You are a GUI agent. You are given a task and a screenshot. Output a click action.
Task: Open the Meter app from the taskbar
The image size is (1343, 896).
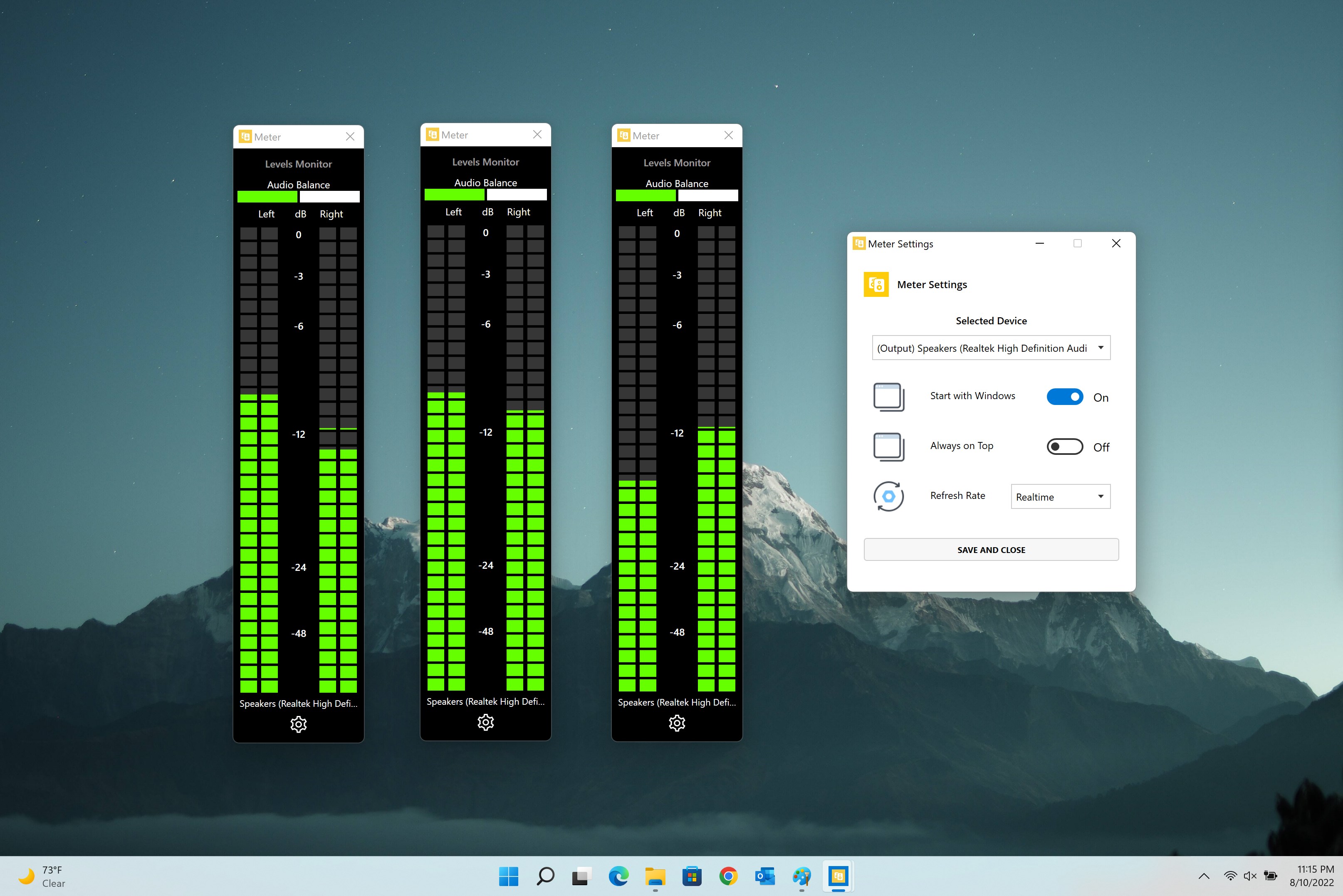pos(838,876)
